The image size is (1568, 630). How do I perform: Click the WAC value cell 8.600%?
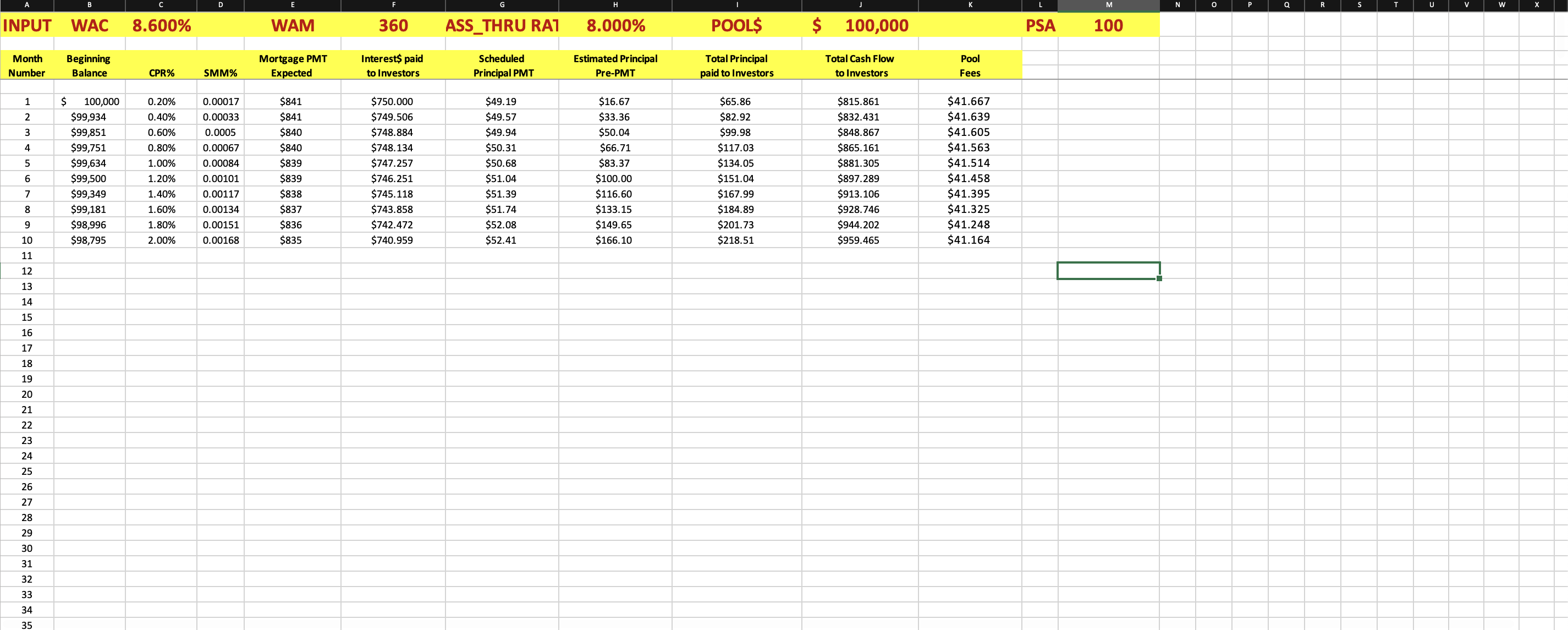click(161, 25)
